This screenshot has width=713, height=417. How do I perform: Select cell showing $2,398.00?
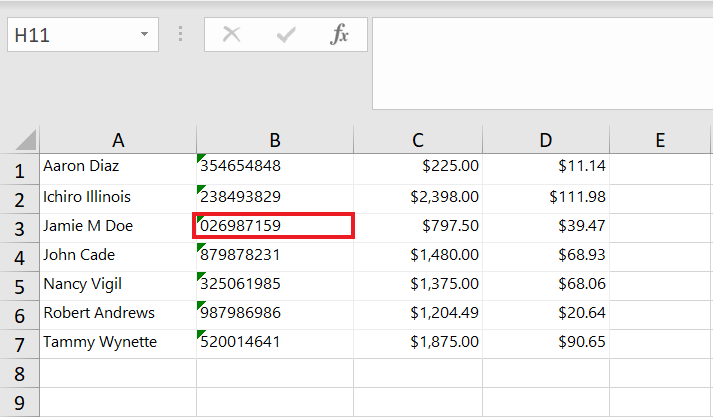click(418, 197)
